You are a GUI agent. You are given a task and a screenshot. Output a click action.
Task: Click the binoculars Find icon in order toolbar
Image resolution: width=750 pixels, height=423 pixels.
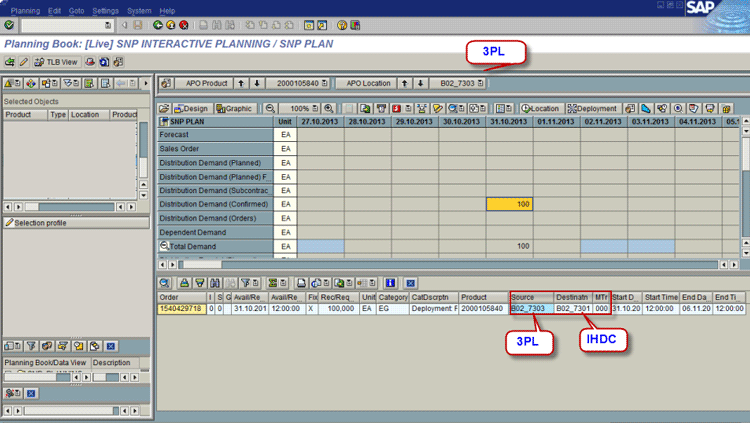(215, 283)
